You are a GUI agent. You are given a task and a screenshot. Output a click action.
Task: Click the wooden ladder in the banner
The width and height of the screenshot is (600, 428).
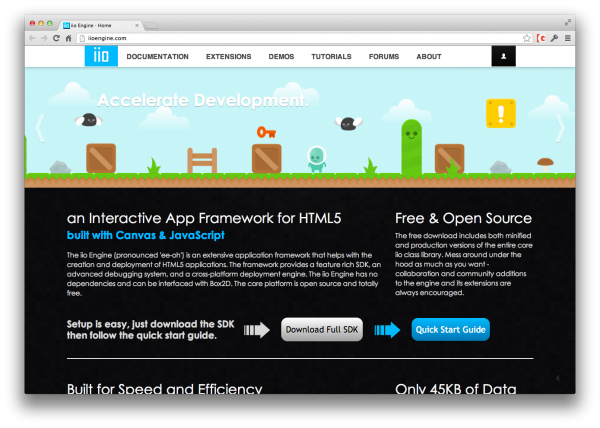pyautogui.click(x=202, y=161)
